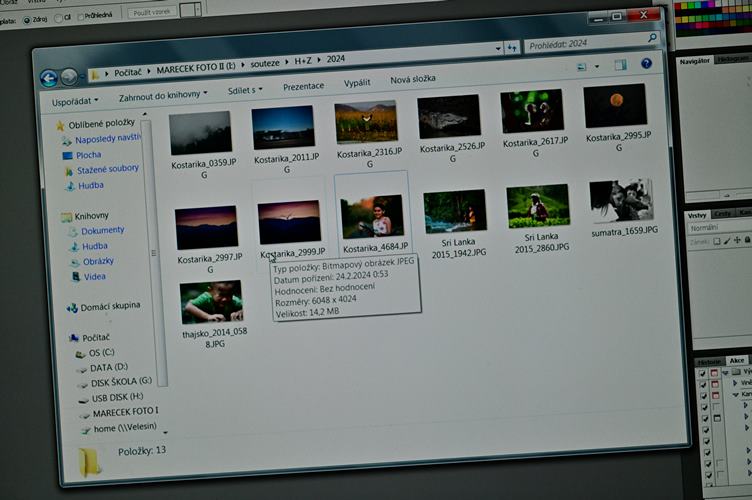The width and height of the screenshot is (752, 500).
Task: Click the Použít vzorek button in Photoshop
Action: [x=152, y=12]
